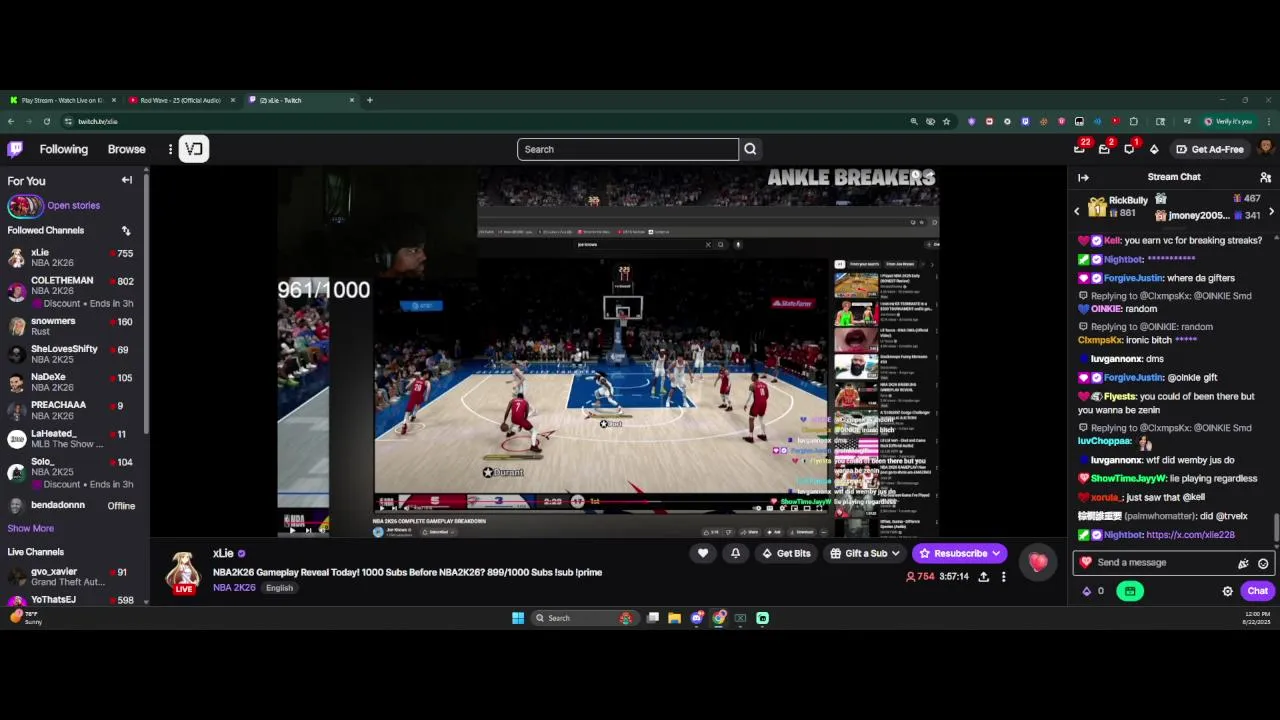
Task: Open chat settings gear icon
Action: click(x=1228, y=591)
